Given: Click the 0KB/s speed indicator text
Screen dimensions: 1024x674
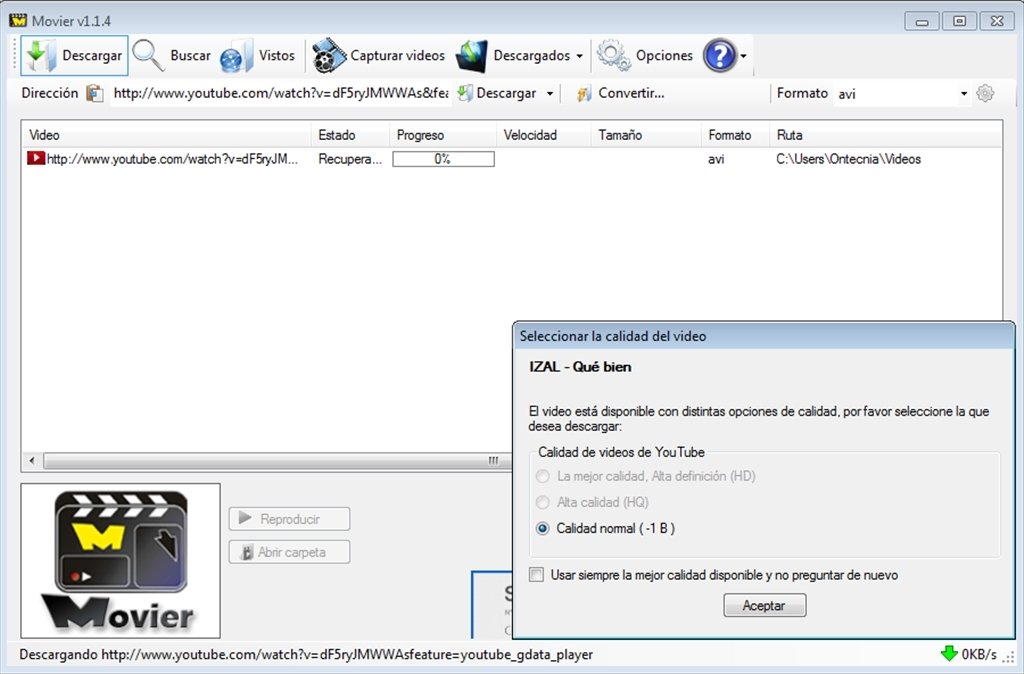Looking at the screenshot, I should (979, 654).
